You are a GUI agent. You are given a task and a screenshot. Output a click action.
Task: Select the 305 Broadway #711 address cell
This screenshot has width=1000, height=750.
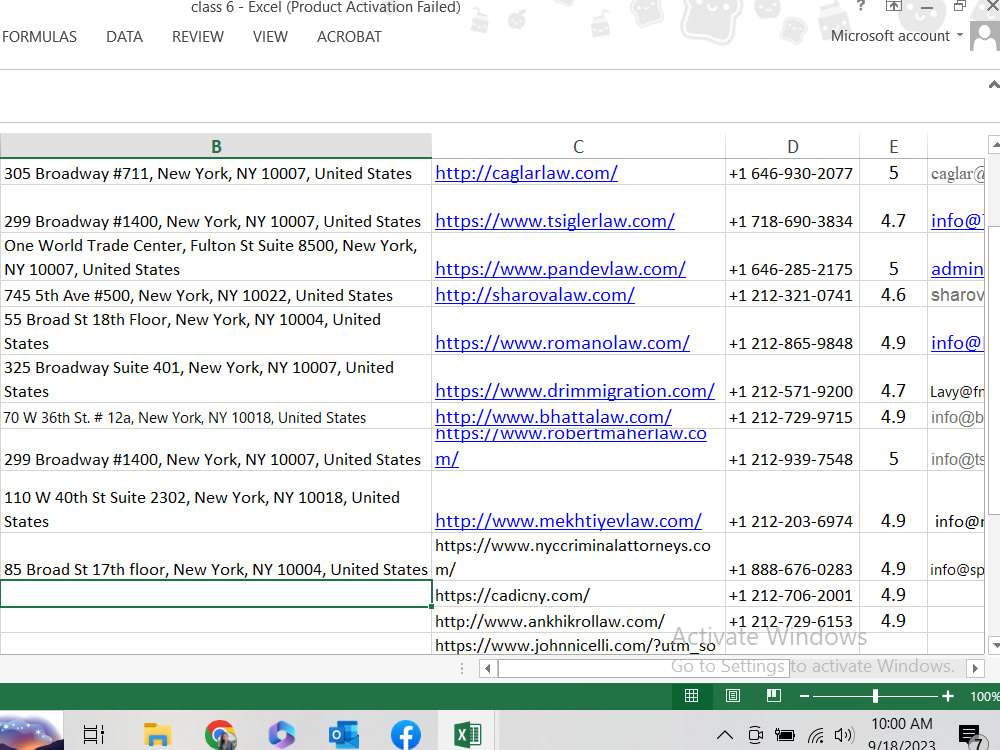pos(216,172)
